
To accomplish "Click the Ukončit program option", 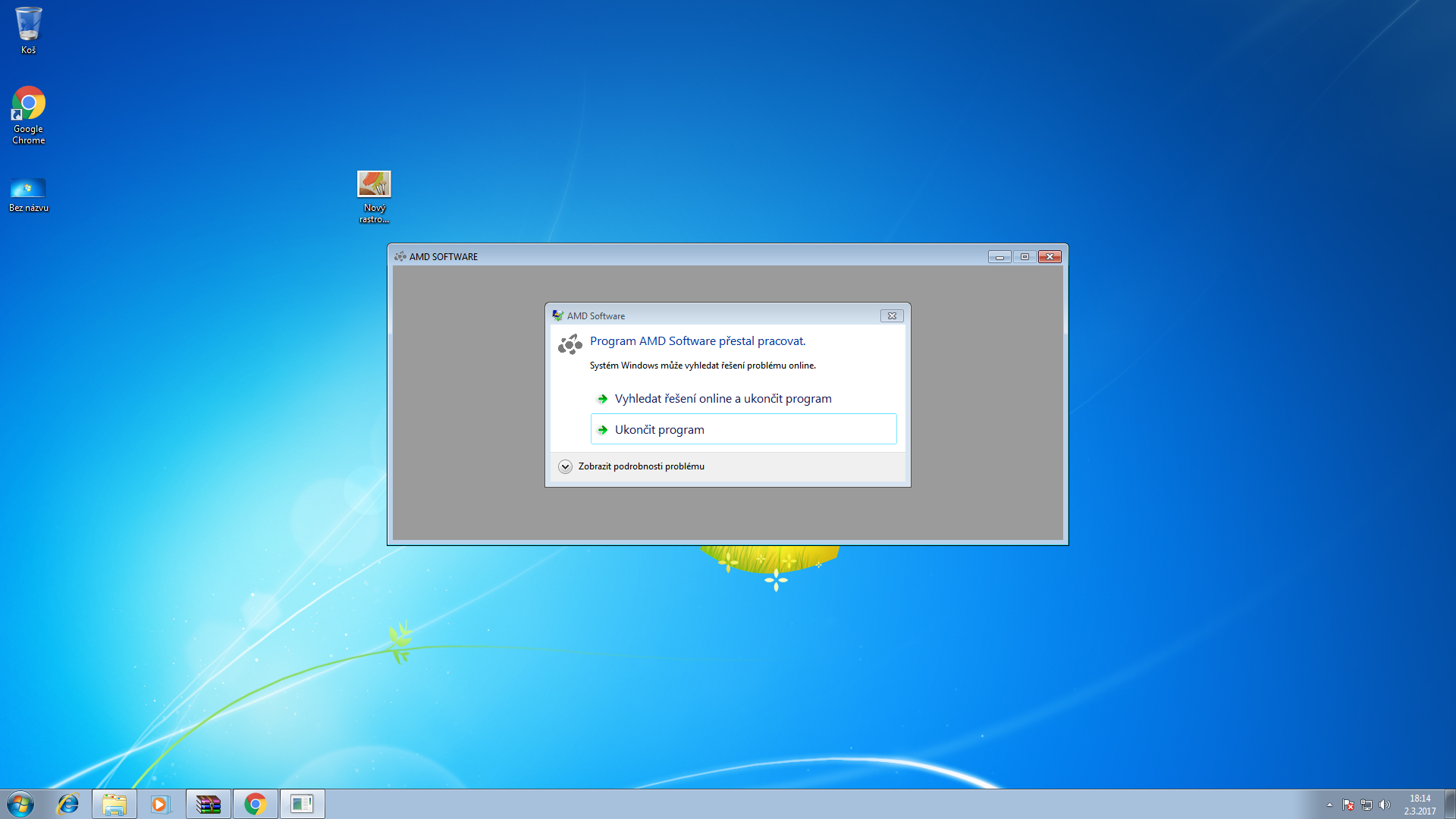I will [743, 429].
